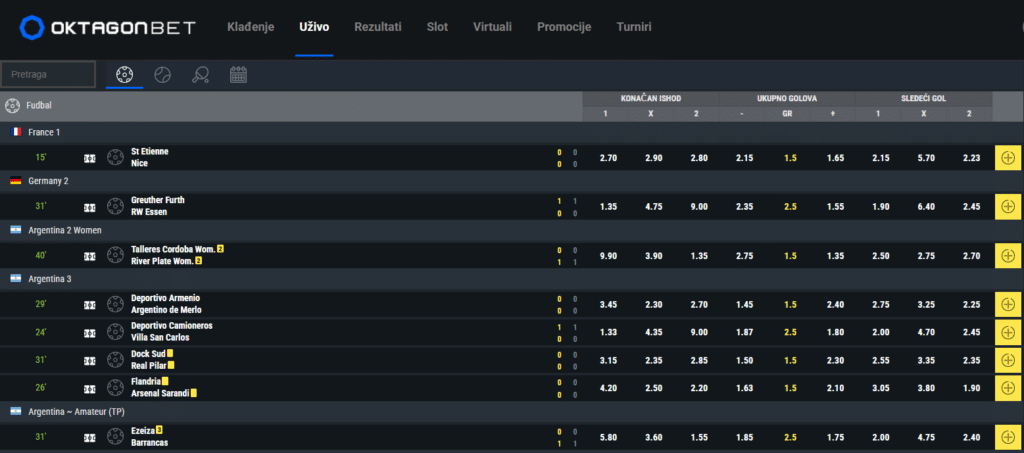Select draw odds 4.75 for Greuther Furth match
Image resolution: width=1024 pixels, height=453 pixels.
click(653, 207)
